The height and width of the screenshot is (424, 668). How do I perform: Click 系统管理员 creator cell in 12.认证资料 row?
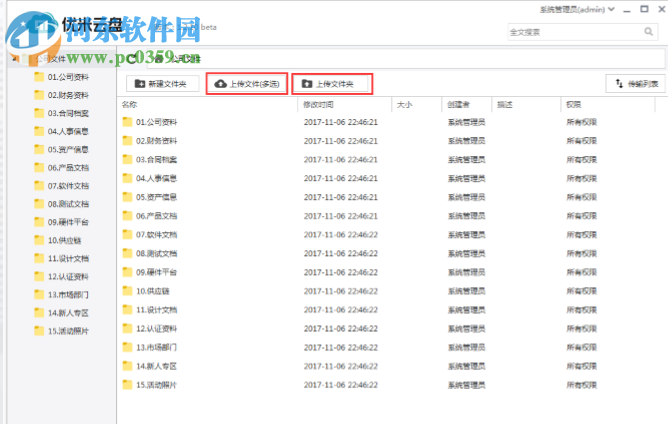(466, 329)
